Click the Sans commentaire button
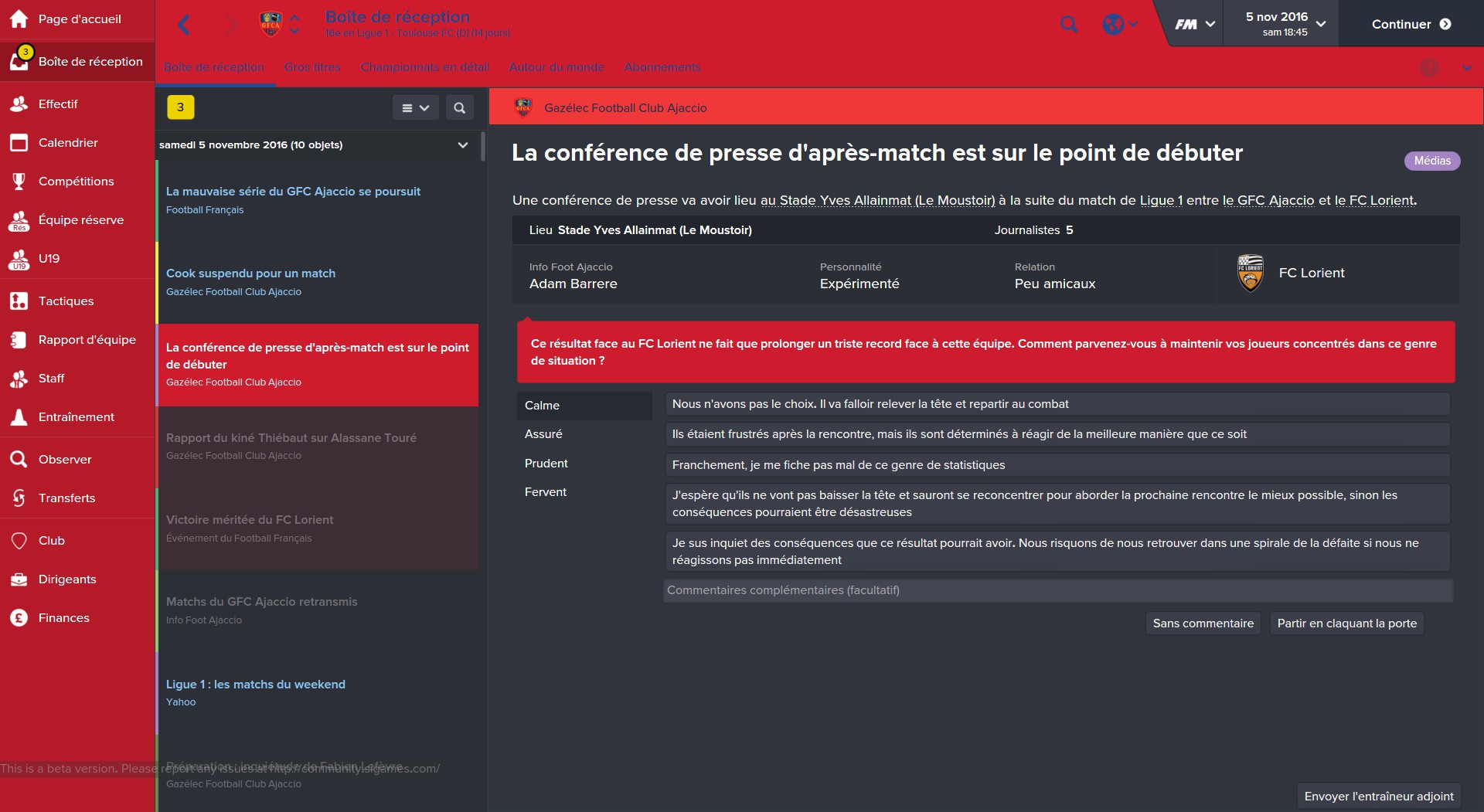Screen dimensions: 1484x812 click(x=1203, y=623)
